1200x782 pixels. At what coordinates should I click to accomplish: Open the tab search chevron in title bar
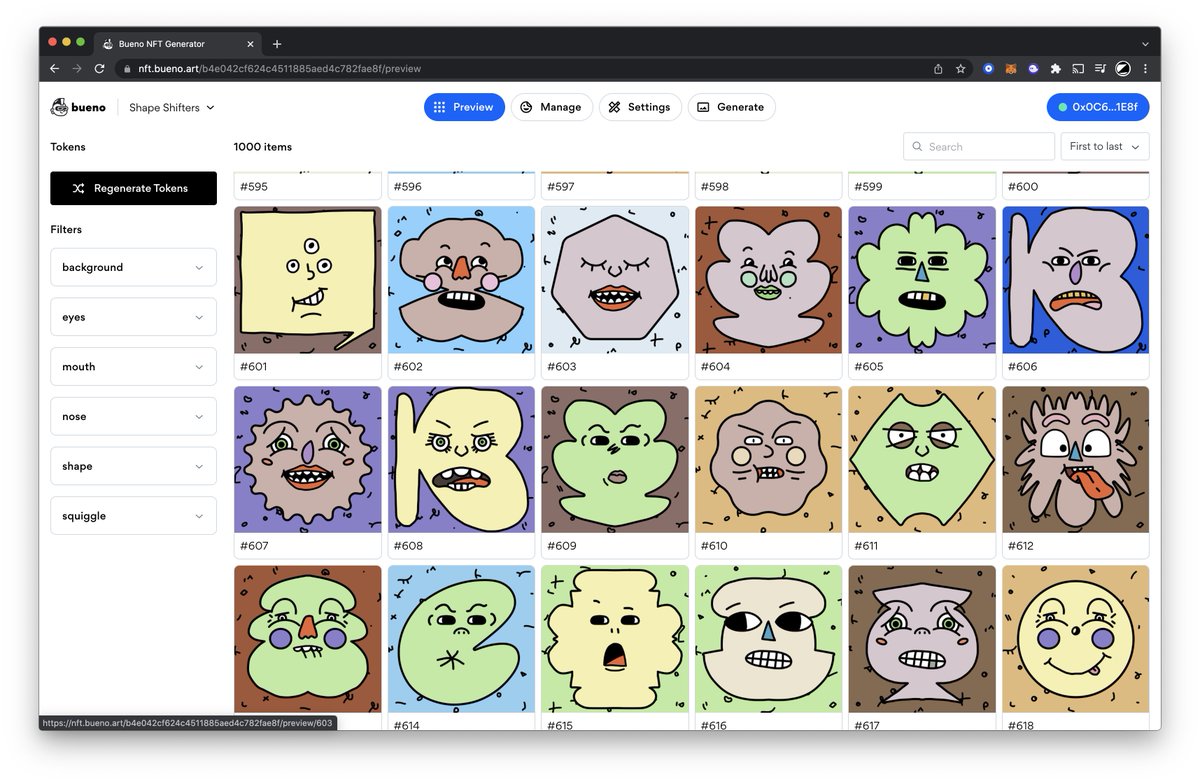click(1145, 44)
